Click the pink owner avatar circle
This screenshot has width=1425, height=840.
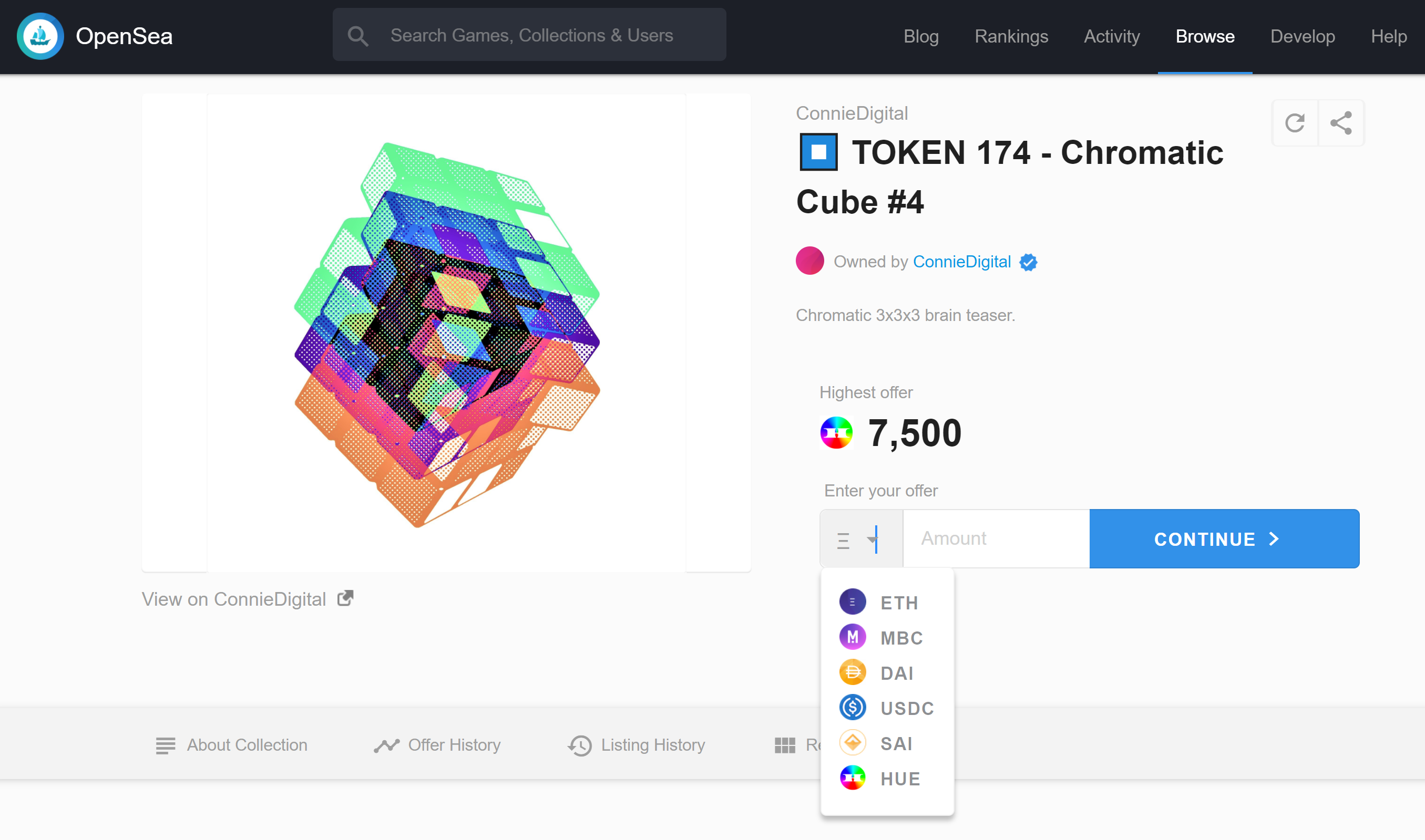809,261
